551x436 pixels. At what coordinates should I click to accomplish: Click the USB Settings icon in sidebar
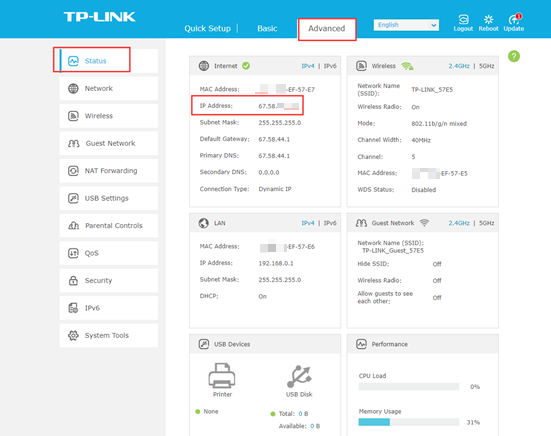73,198
